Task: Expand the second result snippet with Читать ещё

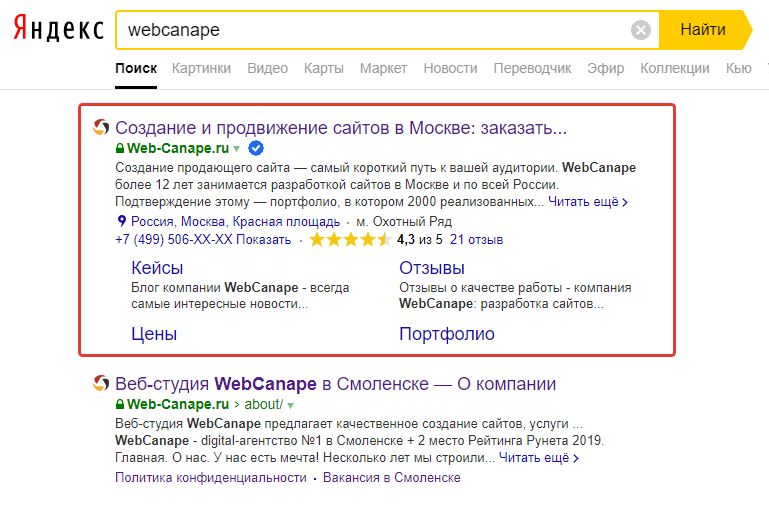Action: click(538, 458)
